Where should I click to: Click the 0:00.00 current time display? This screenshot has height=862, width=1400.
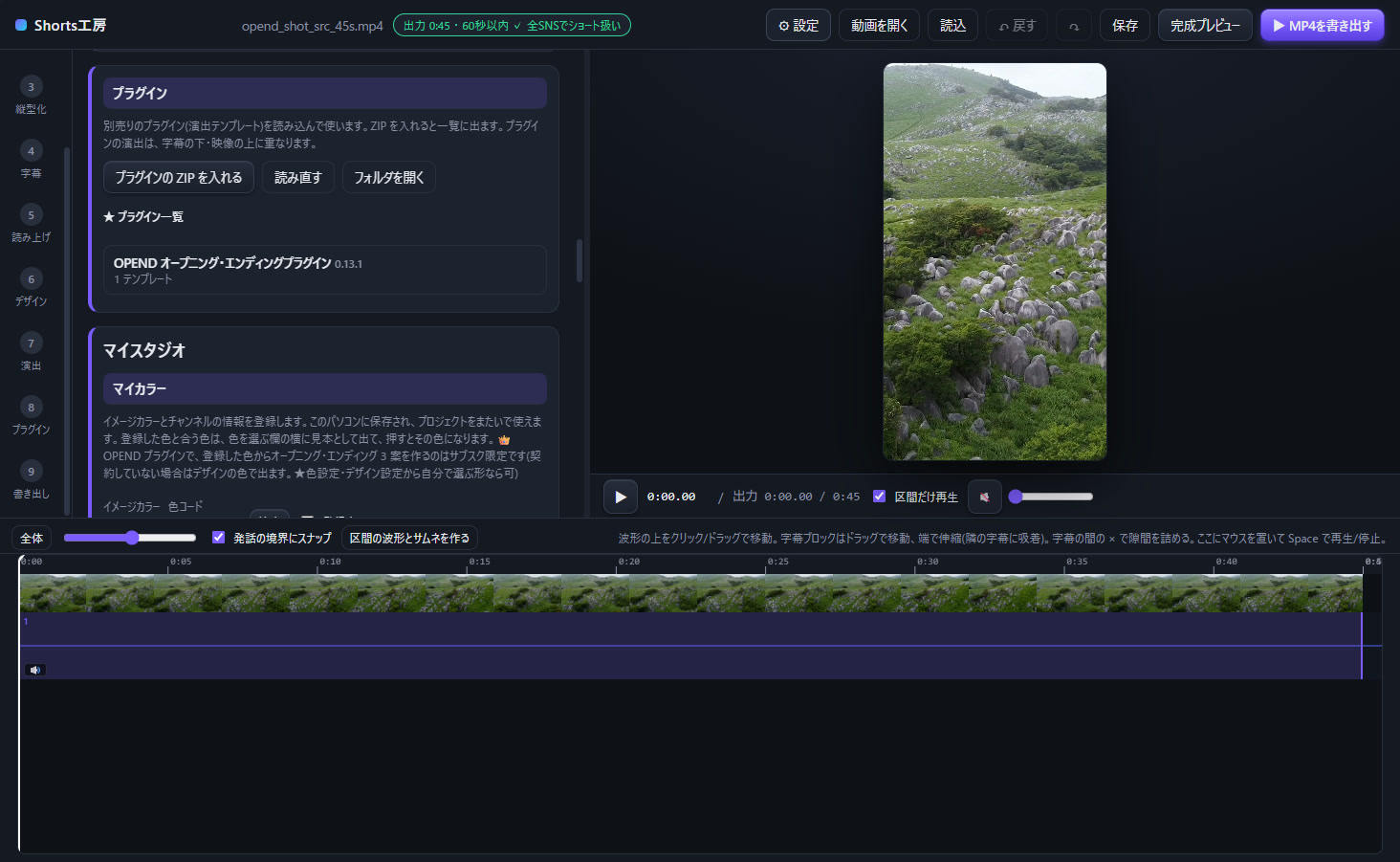(671, 497)
